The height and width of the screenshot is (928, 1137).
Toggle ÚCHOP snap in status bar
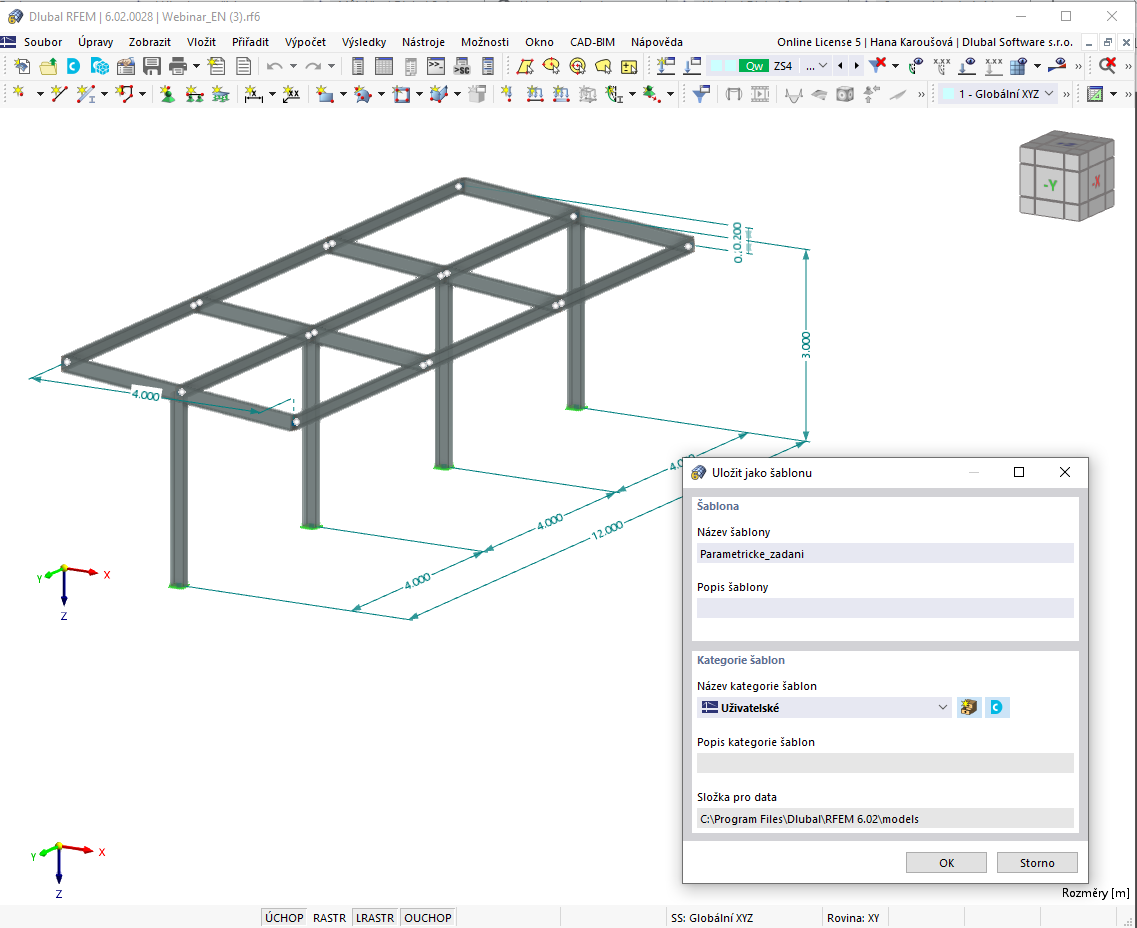pyautogui.click(x=284, y=918)
